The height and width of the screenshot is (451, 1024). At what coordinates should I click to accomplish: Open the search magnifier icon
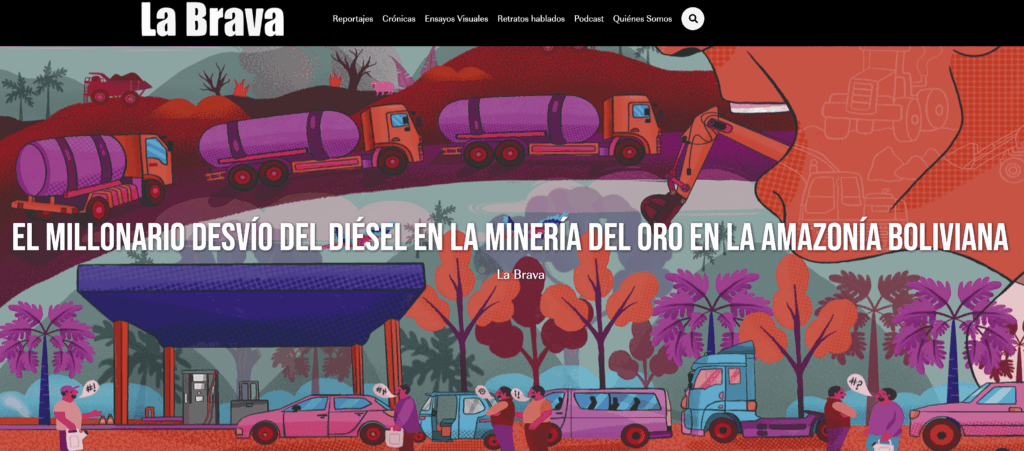(x=692, y=19)
